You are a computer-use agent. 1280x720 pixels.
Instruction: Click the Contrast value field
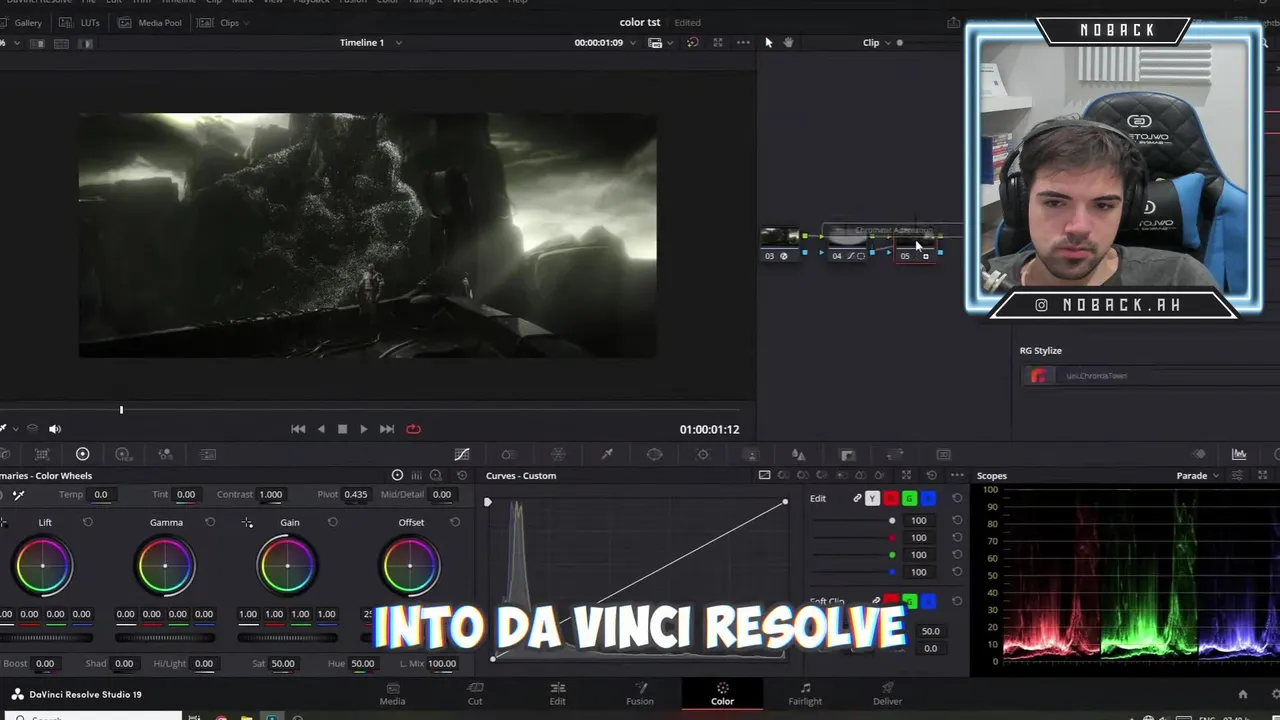pyautogui.click(x=270, y=494)
